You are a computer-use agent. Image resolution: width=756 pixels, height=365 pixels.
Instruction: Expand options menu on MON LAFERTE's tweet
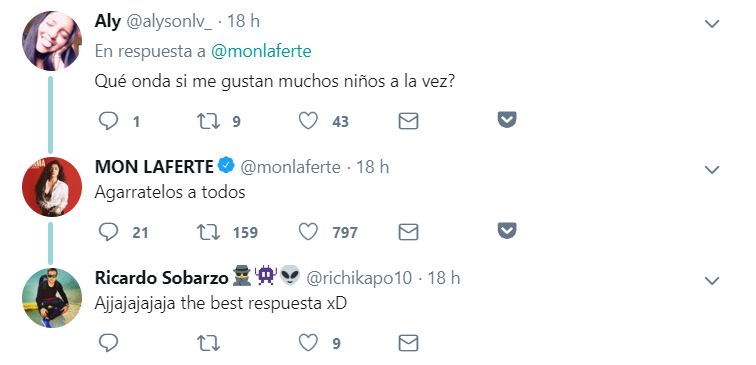click(712, 170)
